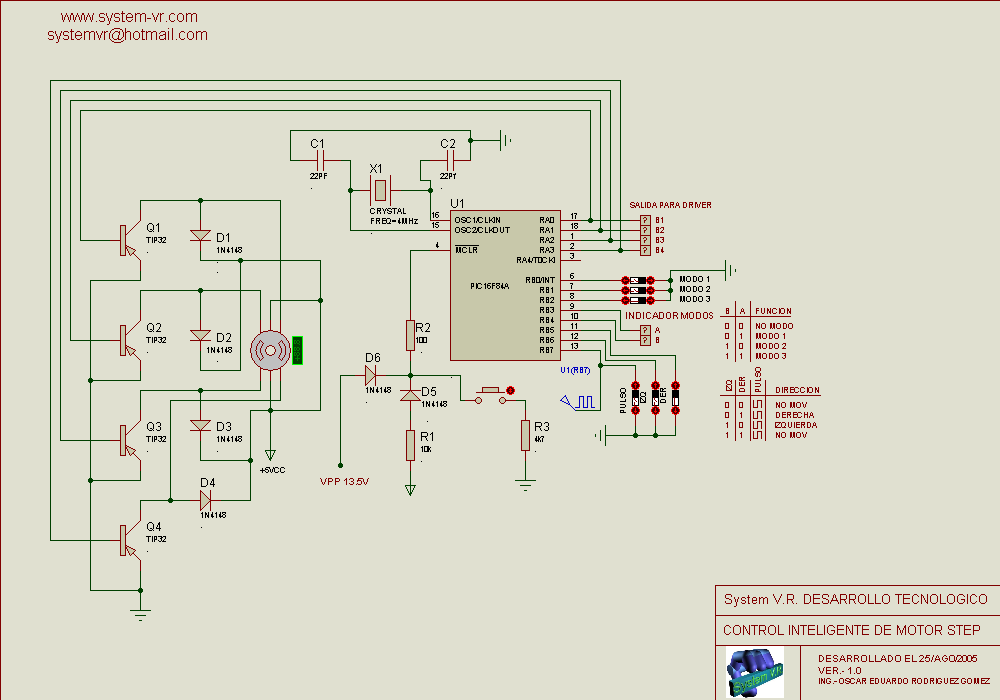Screen dimensions: 1000x700
Task: Click the System VR logo image
Action: (755, 673)
